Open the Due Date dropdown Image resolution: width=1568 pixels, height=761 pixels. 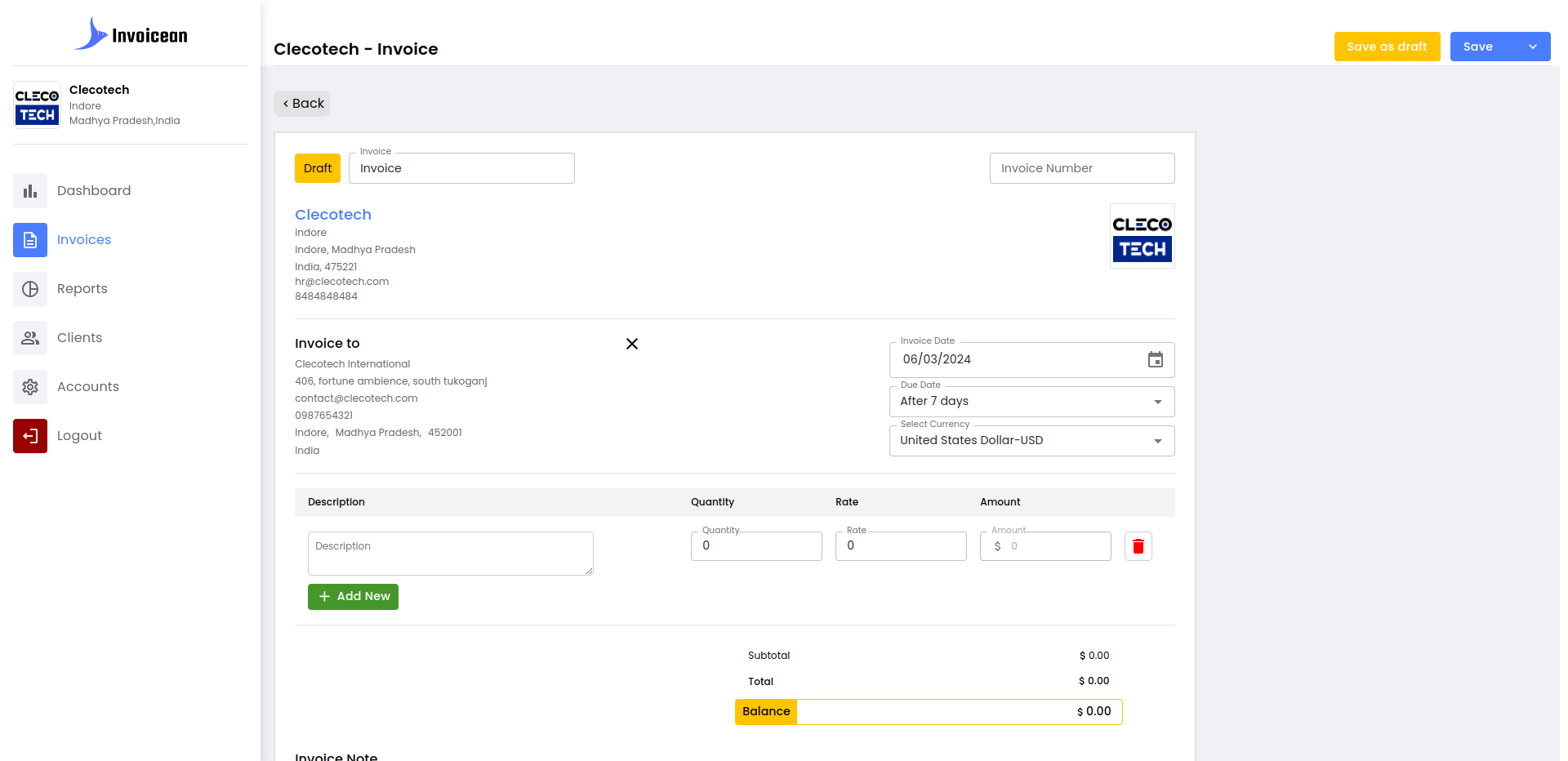pyautogui.click(x=1031, y=402)
